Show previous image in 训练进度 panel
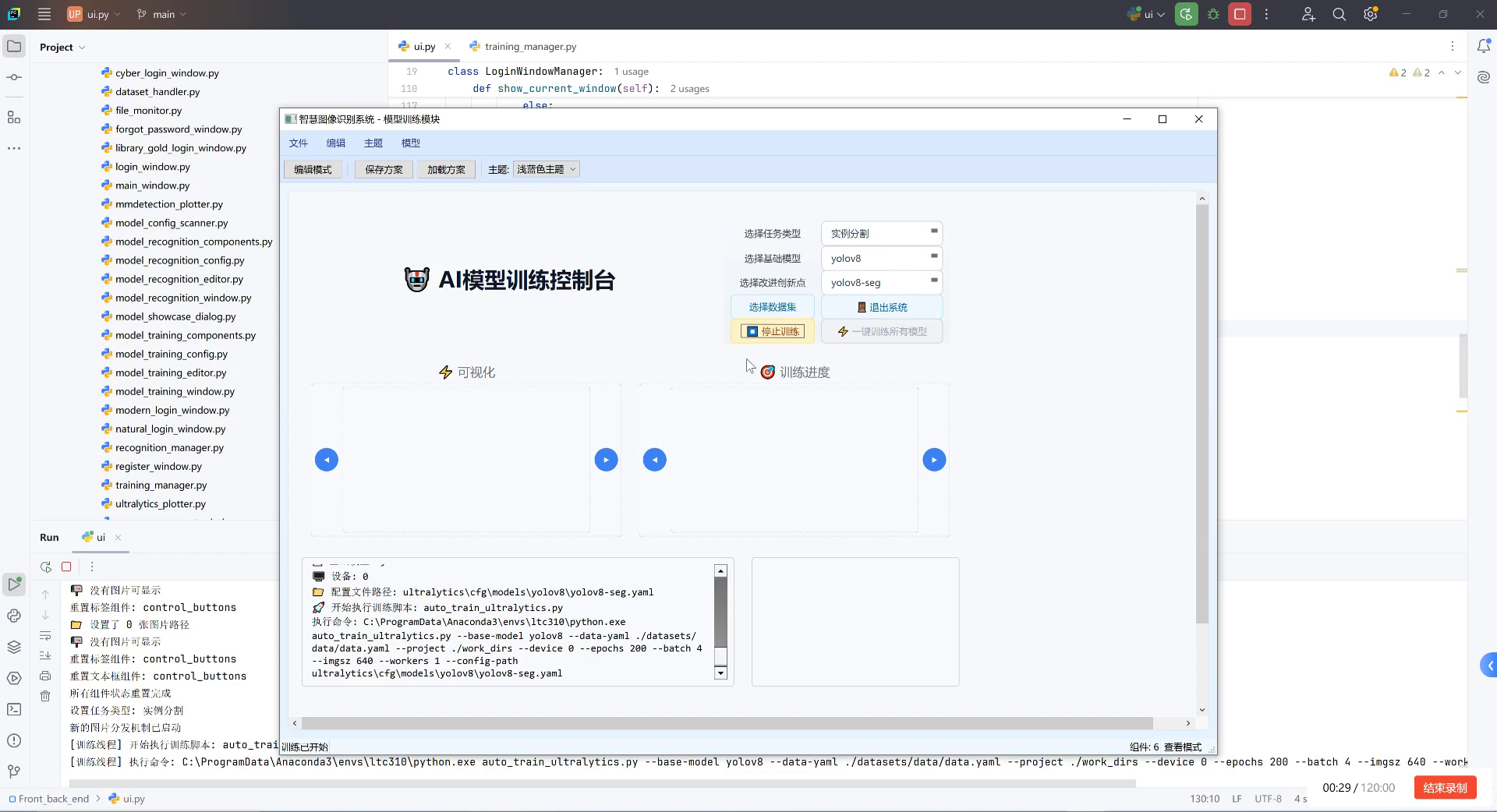 (x=655, y=460)
